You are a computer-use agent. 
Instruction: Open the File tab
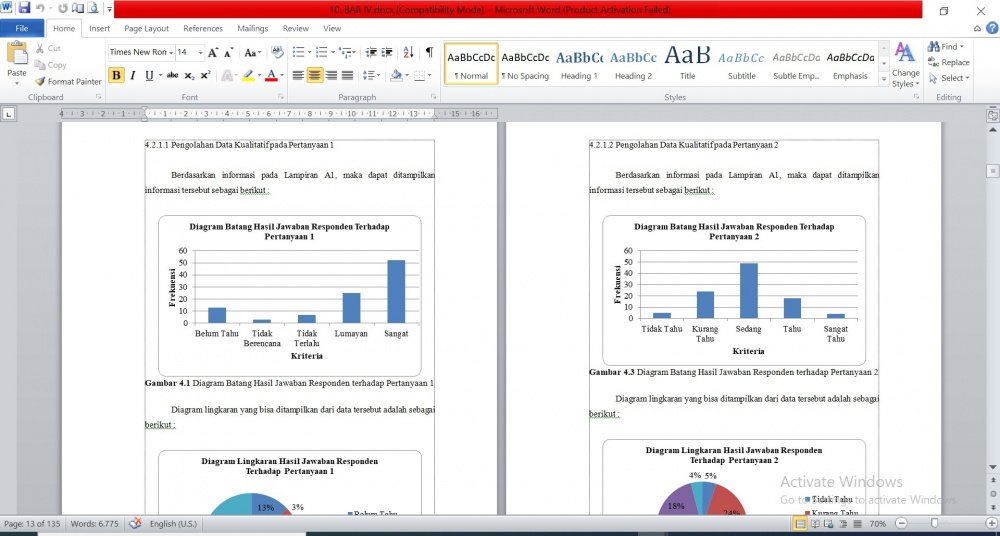21,28
